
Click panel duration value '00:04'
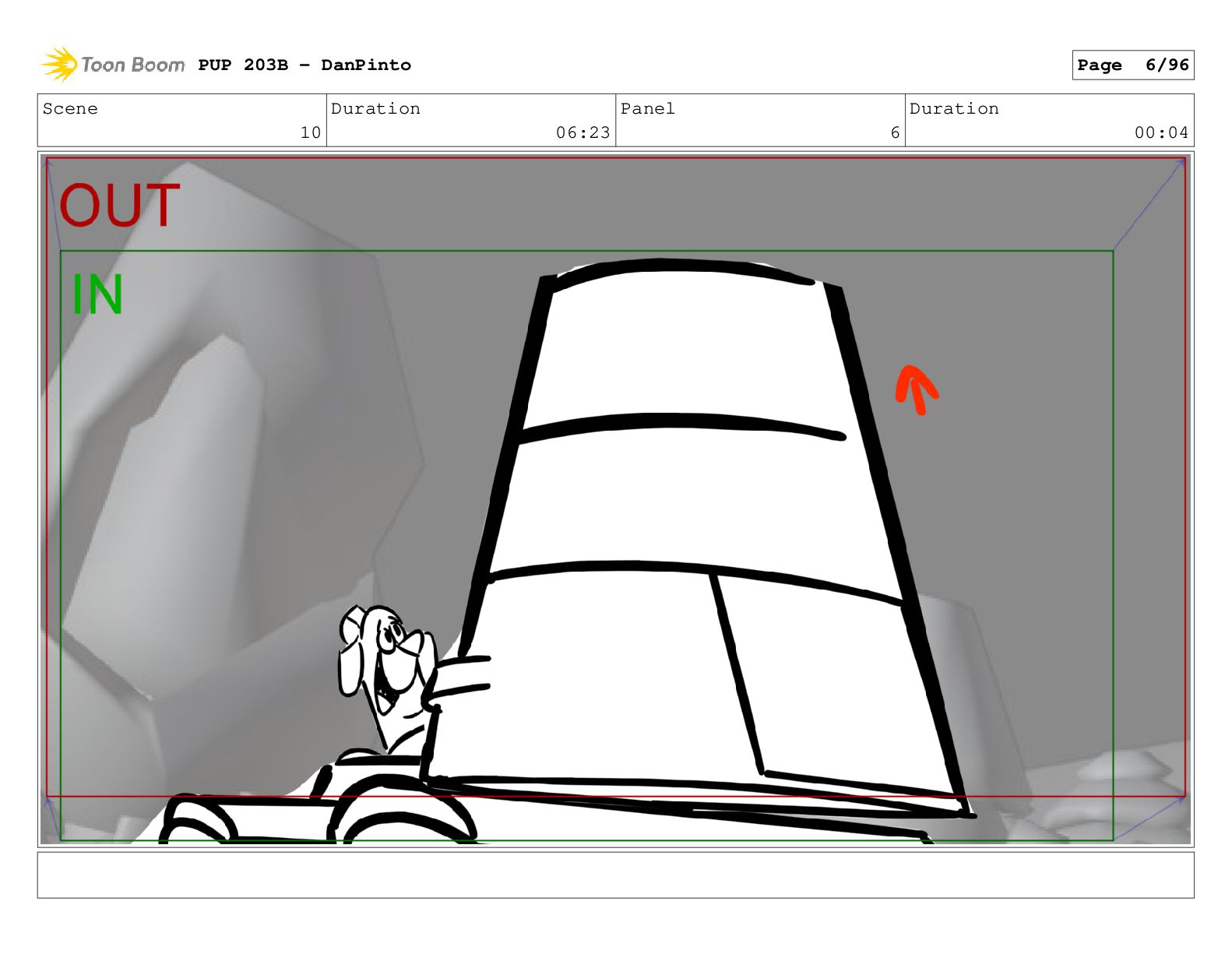click(1161, 133)
